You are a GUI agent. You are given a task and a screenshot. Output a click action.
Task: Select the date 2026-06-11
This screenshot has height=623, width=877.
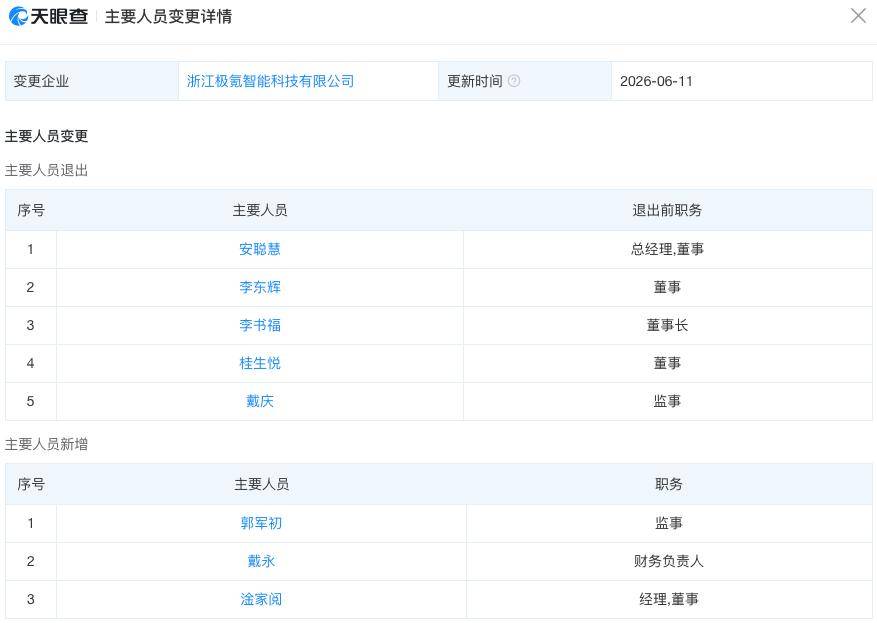coord(656,81)
